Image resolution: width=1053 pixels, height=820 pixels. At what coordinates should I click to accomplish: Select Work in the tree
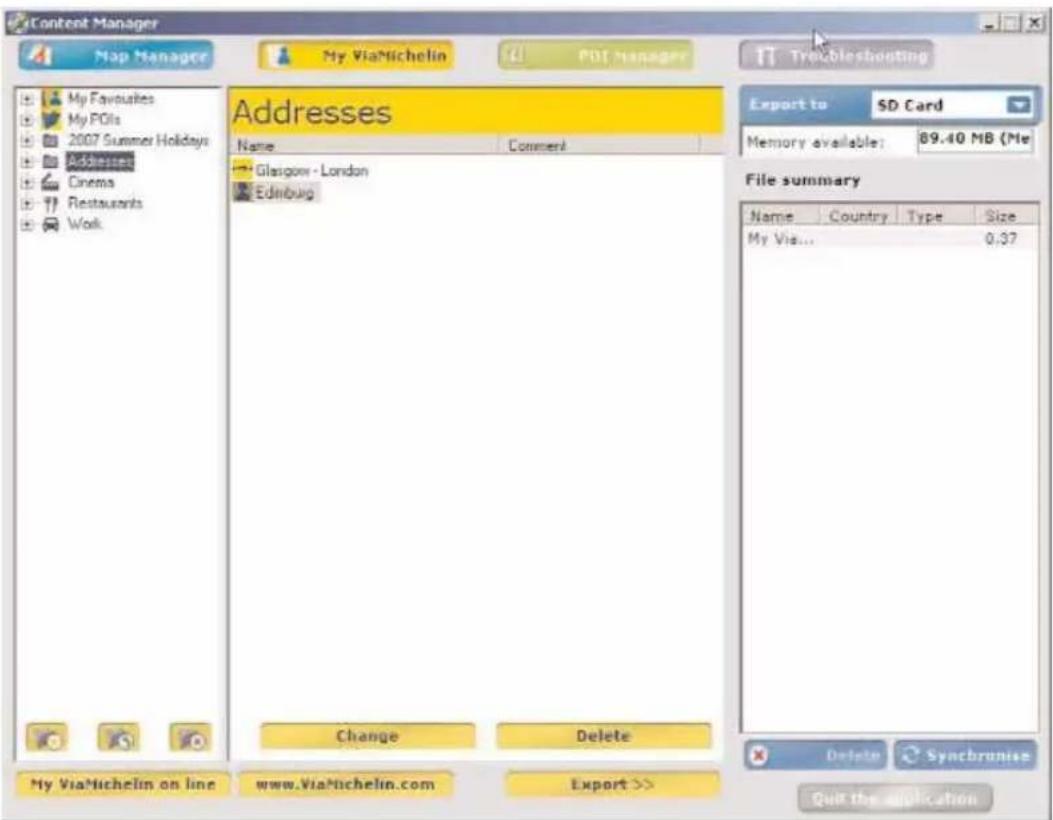pyautogui.click(x=85, y=224)
